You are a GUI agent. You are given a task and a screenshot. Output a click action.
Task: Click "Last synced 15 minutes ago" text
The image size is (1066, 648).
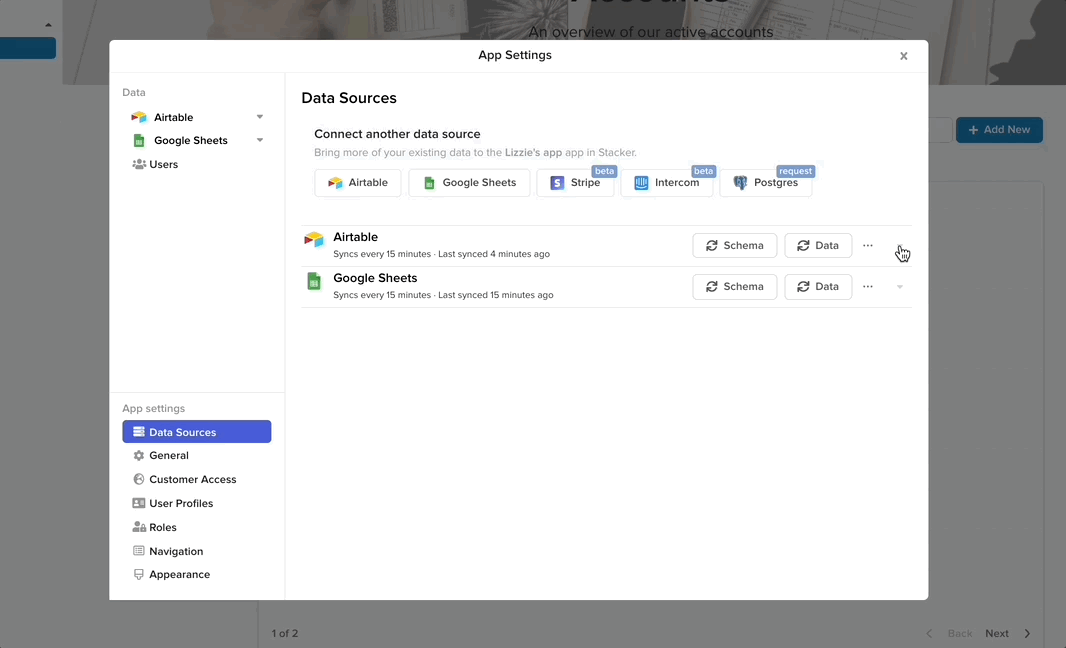[x=496, y=294]
